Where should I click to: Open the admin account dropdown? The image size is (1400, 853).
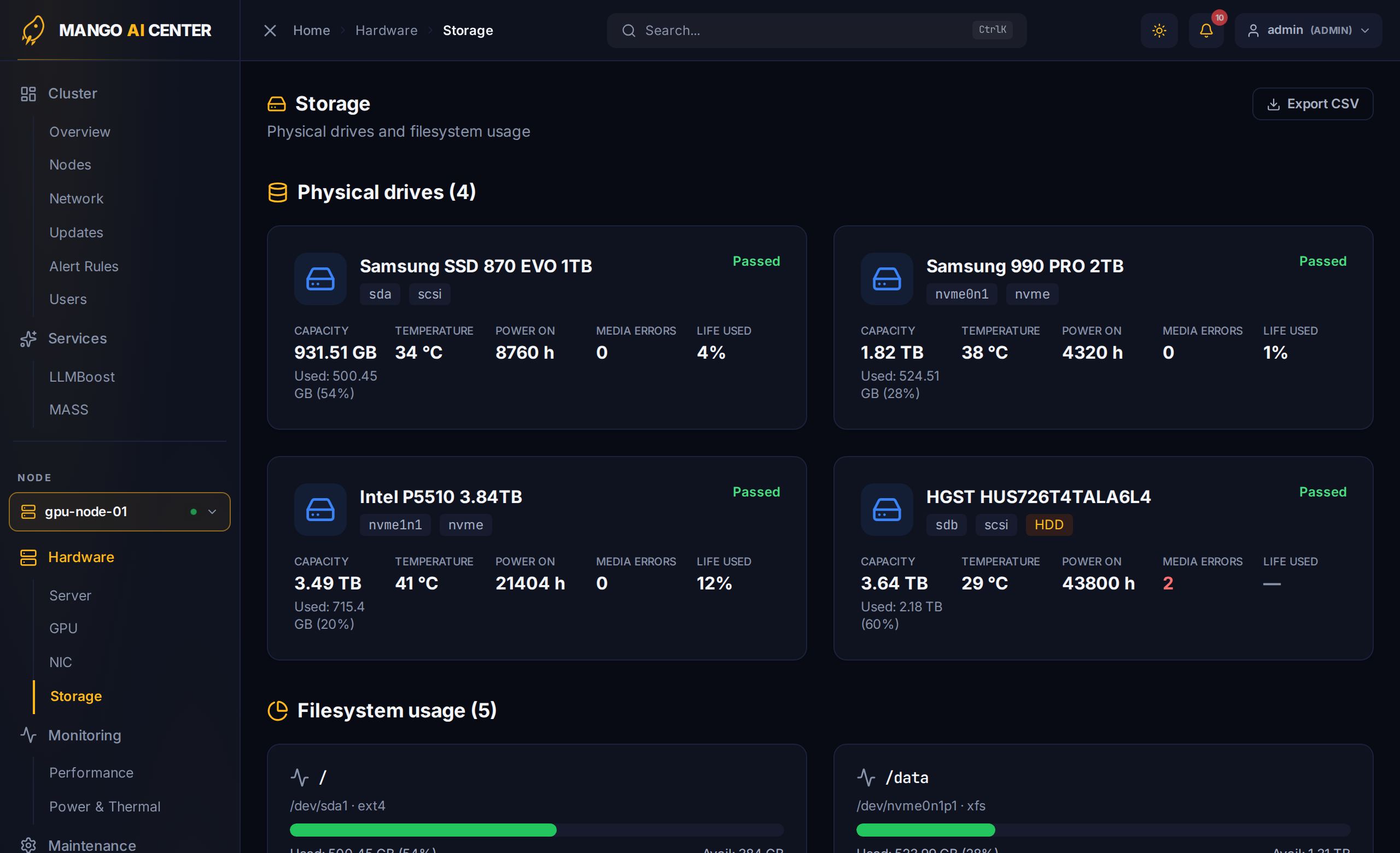[1308, 31]
